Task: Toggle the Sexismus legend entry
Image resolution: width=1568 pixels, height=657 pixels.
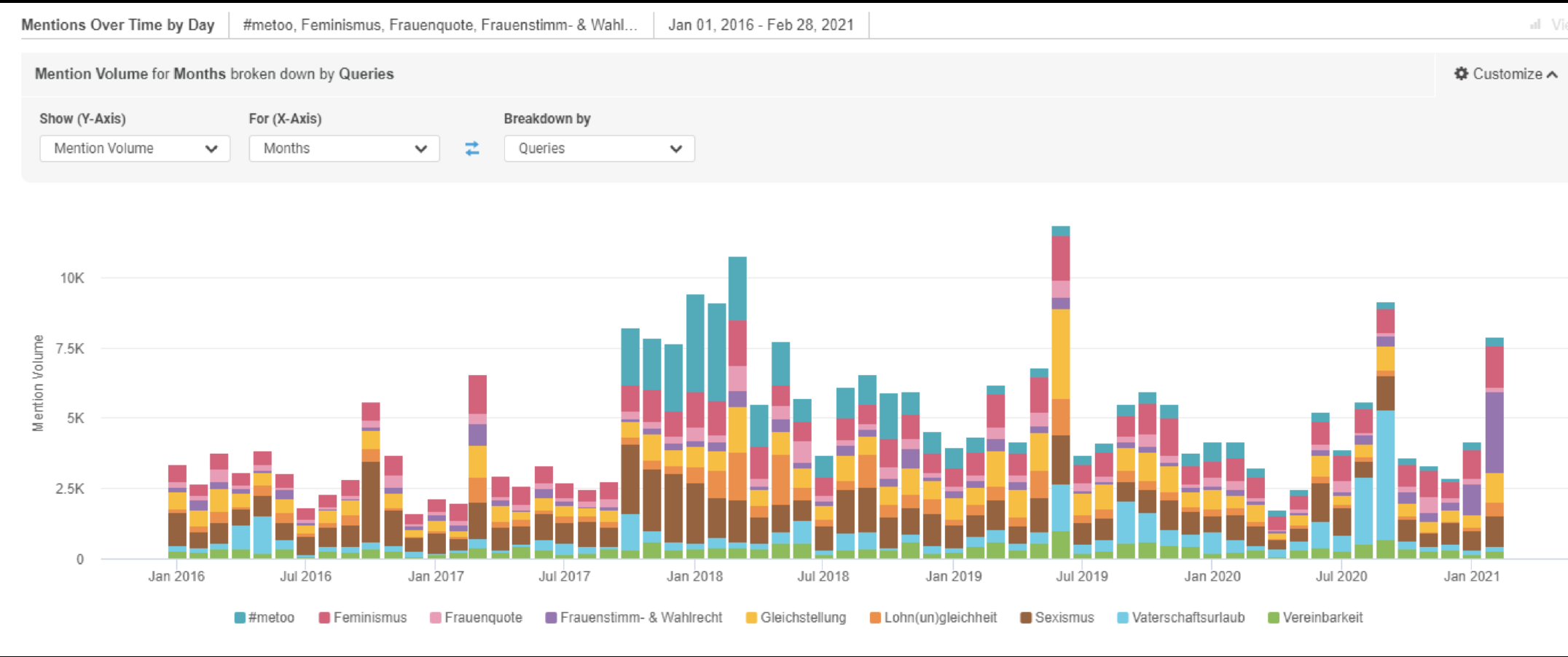Action: (1057, 618)
